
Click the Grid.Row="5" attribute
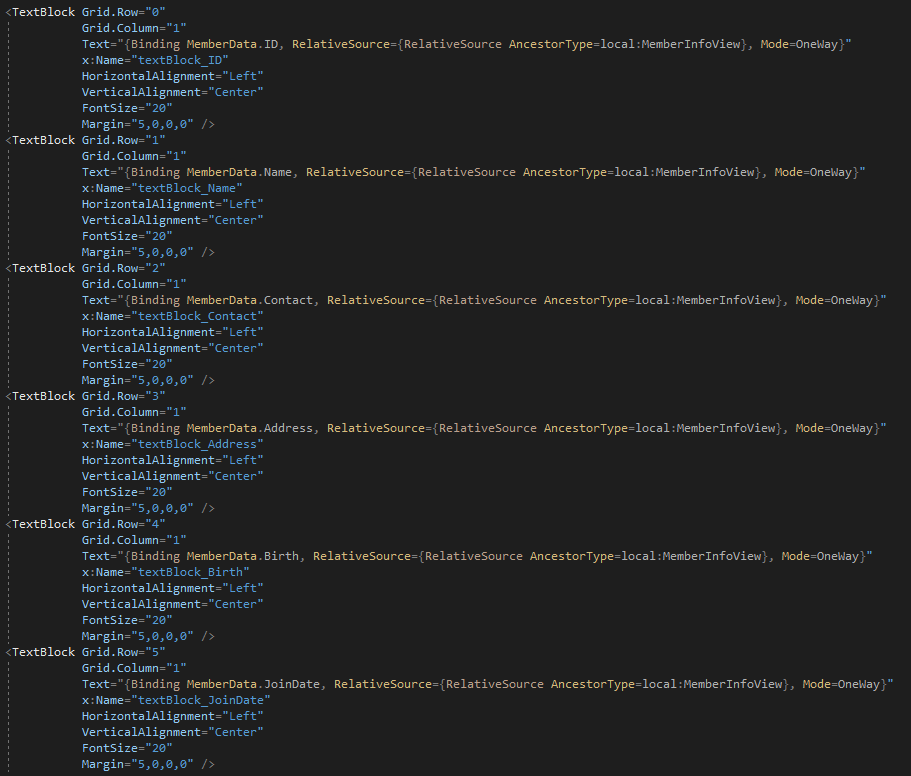point(123,652)
